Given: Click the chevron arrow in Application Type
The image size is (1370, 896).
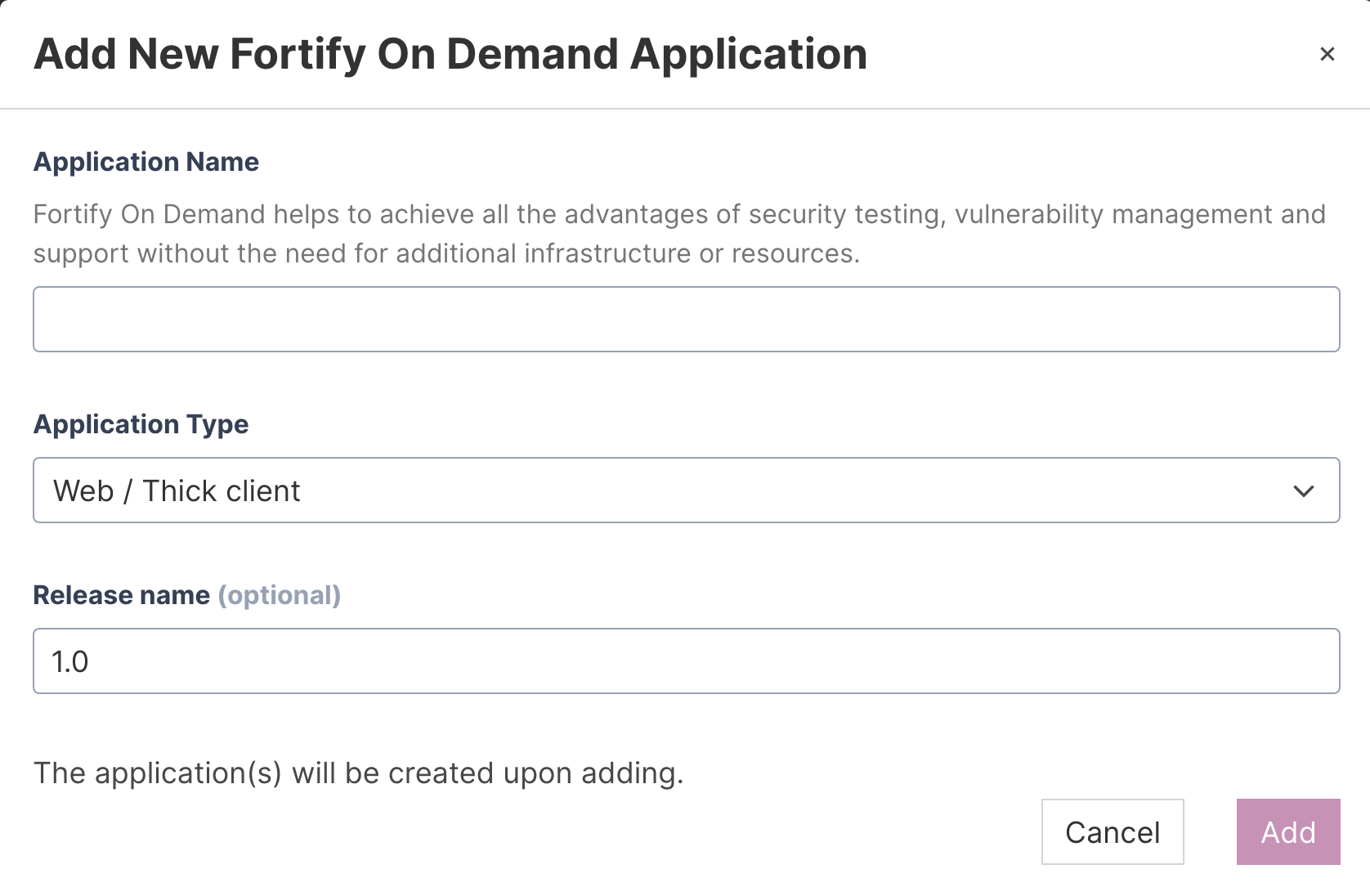Looking at the screenshot, I should tap(1303, 491).
